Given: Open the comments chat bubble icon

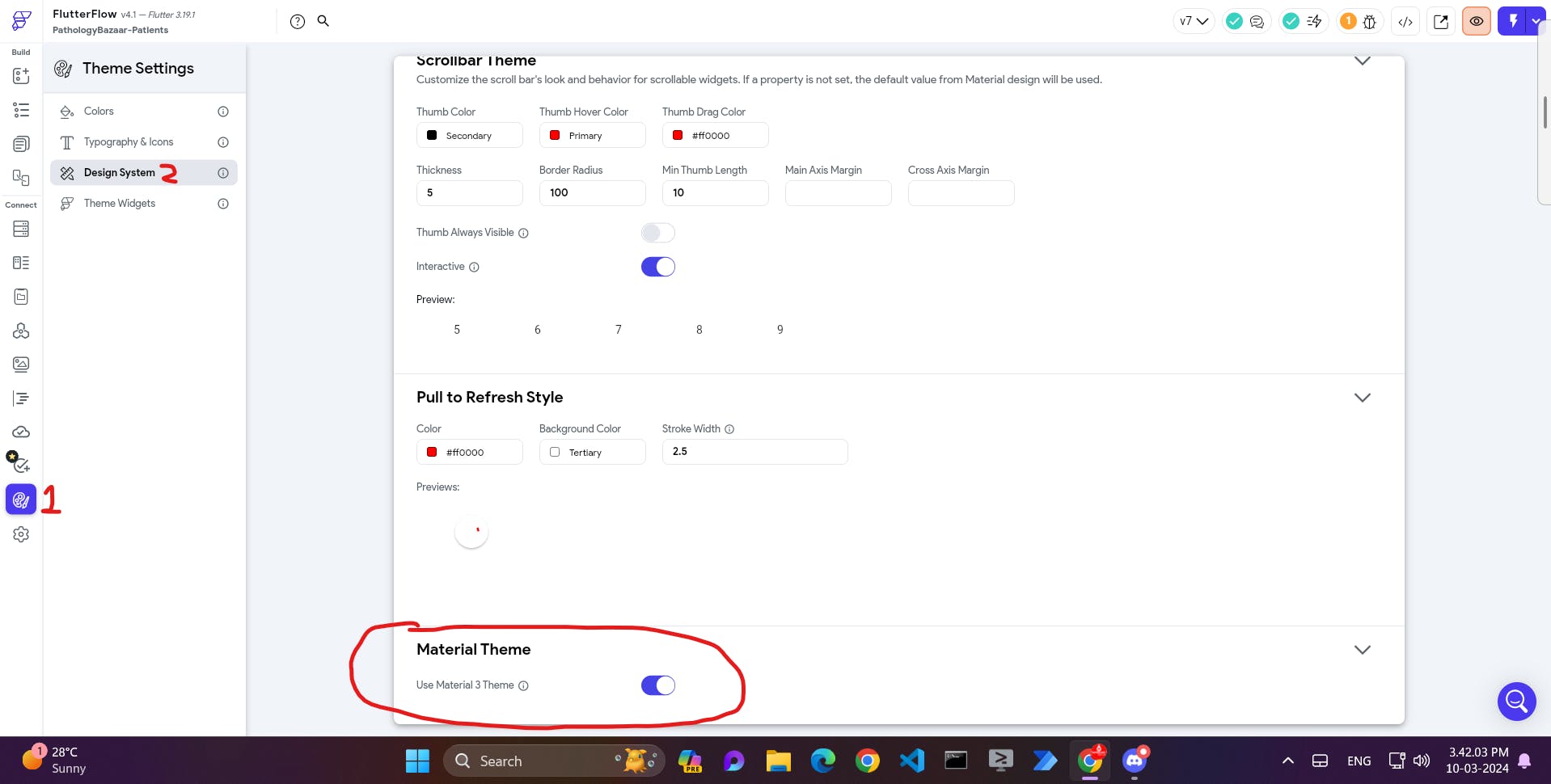Looking at the screenshot, I should coord(1257,22).
